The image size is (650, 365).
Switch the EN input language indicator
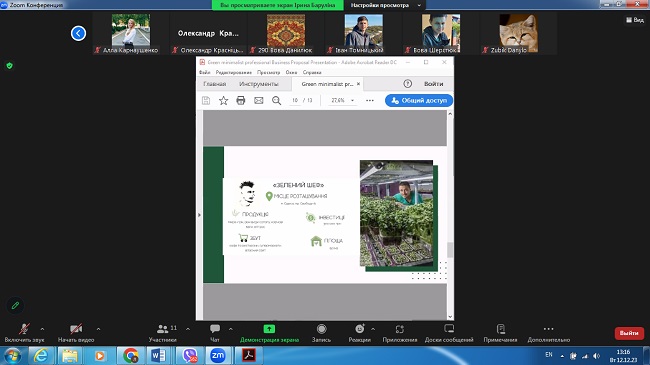[x=549, y=355]
